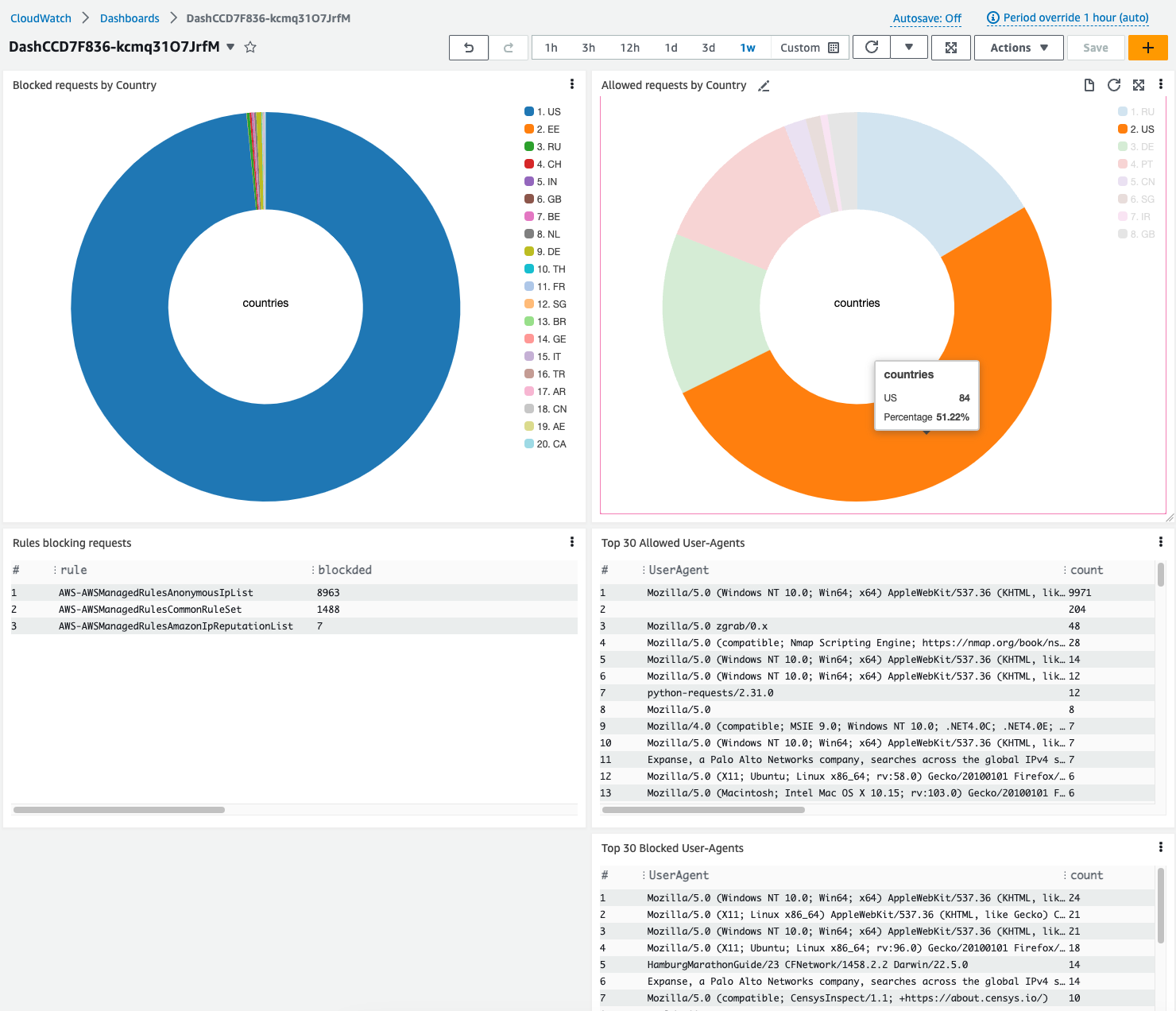This screenshot has width=1176, height=1011.
Task: Click the Save button
Action: click(x=1096, y=48)
